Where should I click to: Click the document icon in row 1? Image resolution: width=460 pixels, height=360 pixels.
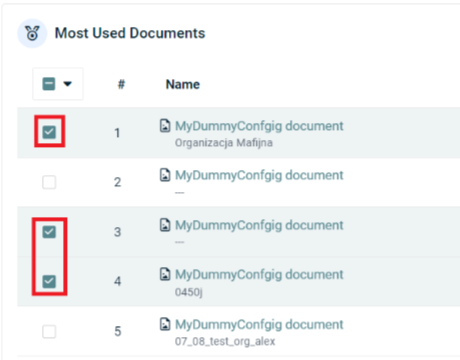165,126
